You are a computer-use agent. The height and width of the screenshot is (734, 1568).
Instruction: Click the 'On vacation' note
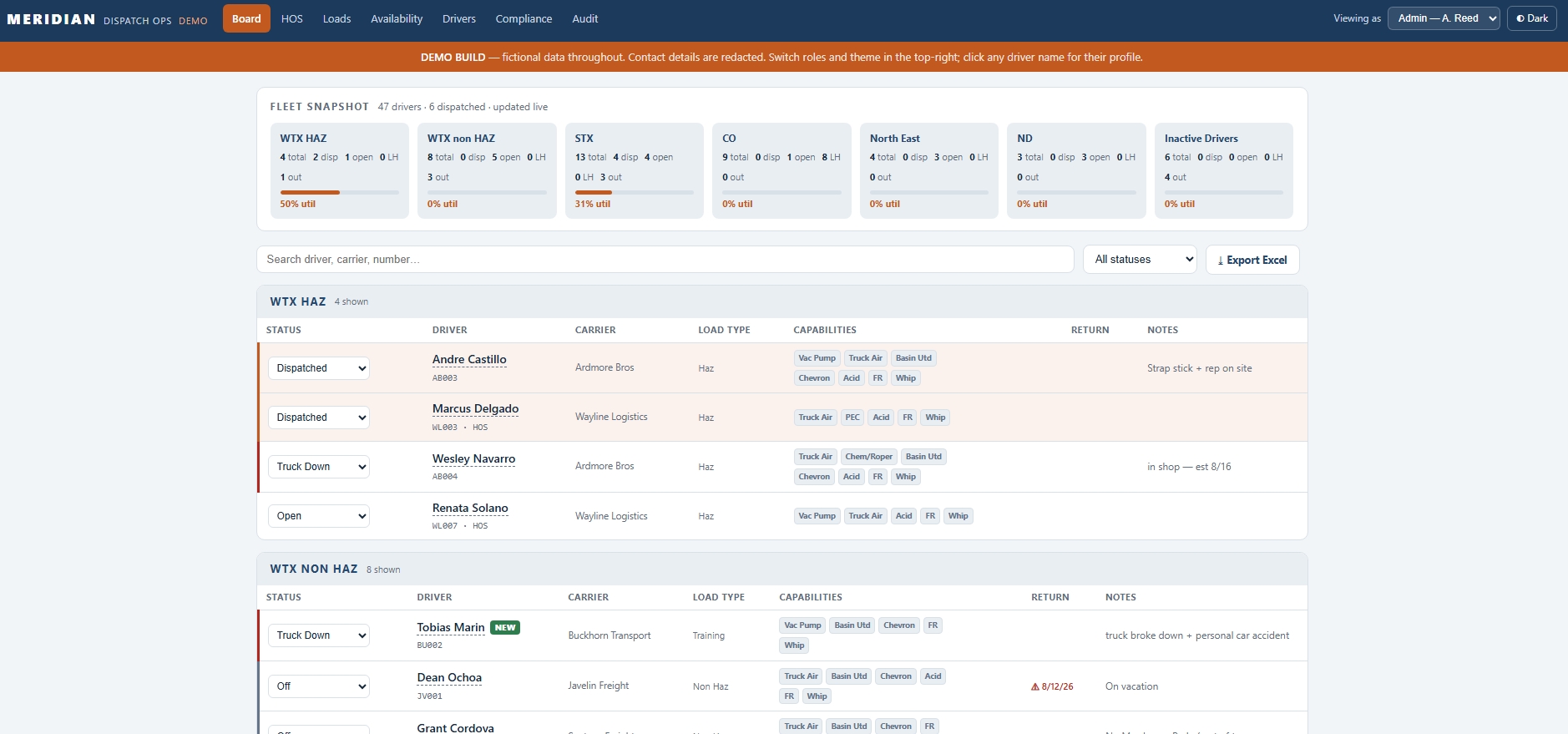(x=1131, y=686)
